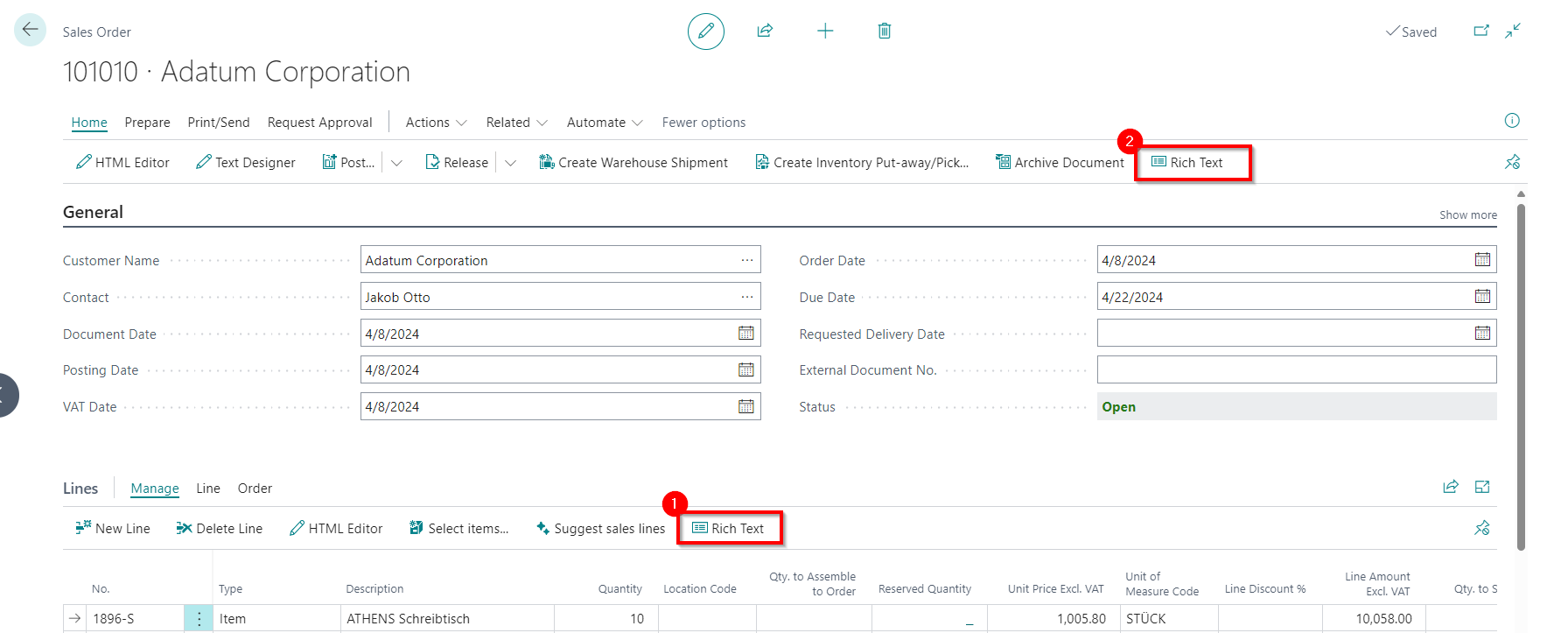Viewport: 1568px width, 633px height.
Task: Open the Prepare tab
Action: pyautogui.click(x=147, y=123)
